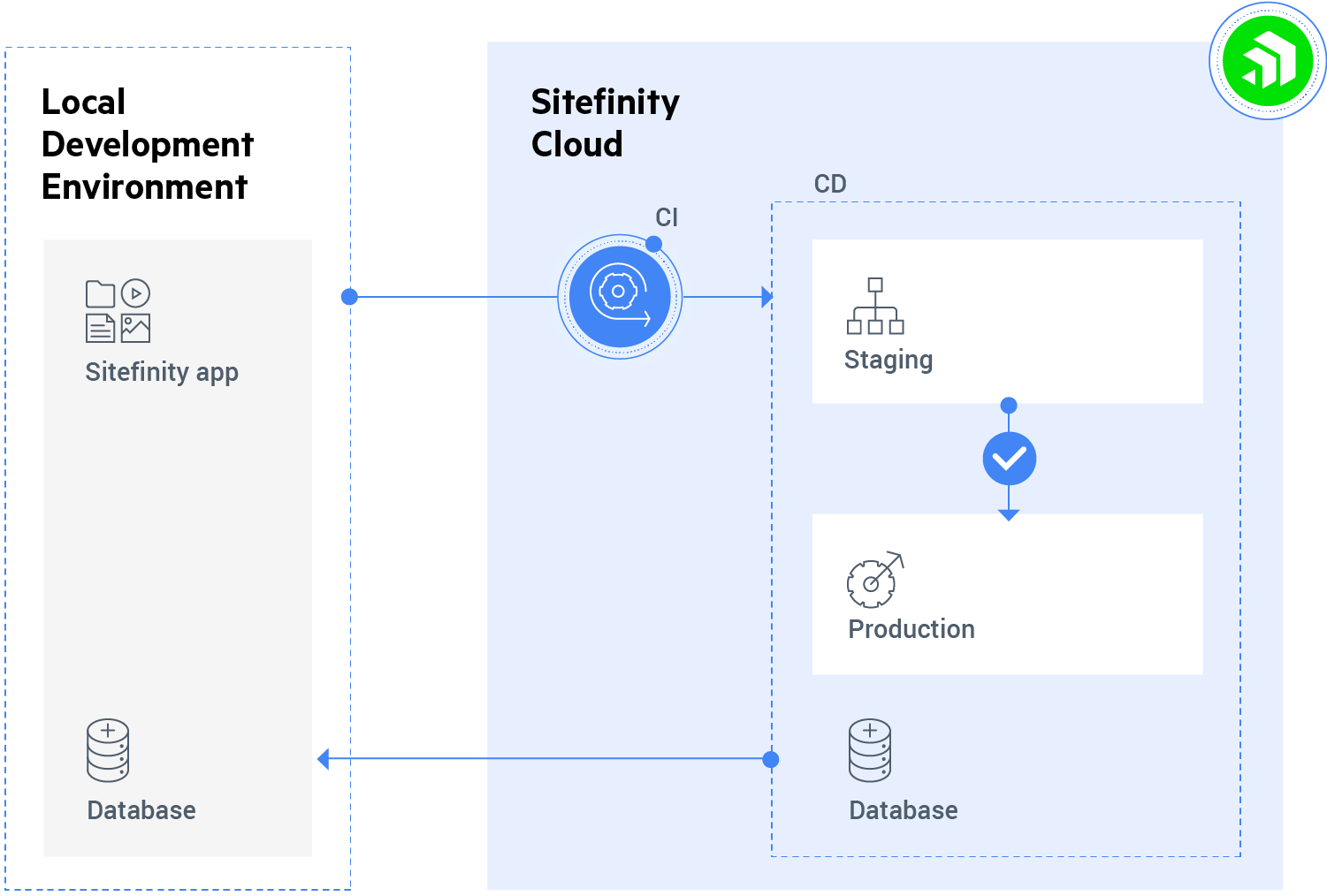Click the Staging hierarchy icon
The image size is (1327, 896).
pyautogui.click(x=875, y=306)
